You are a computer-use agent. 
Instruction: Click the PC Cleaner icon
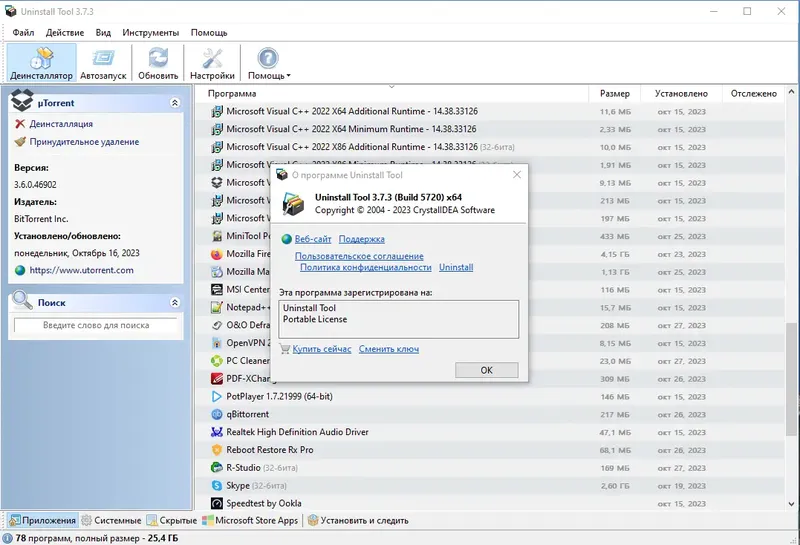click(217, 361)
